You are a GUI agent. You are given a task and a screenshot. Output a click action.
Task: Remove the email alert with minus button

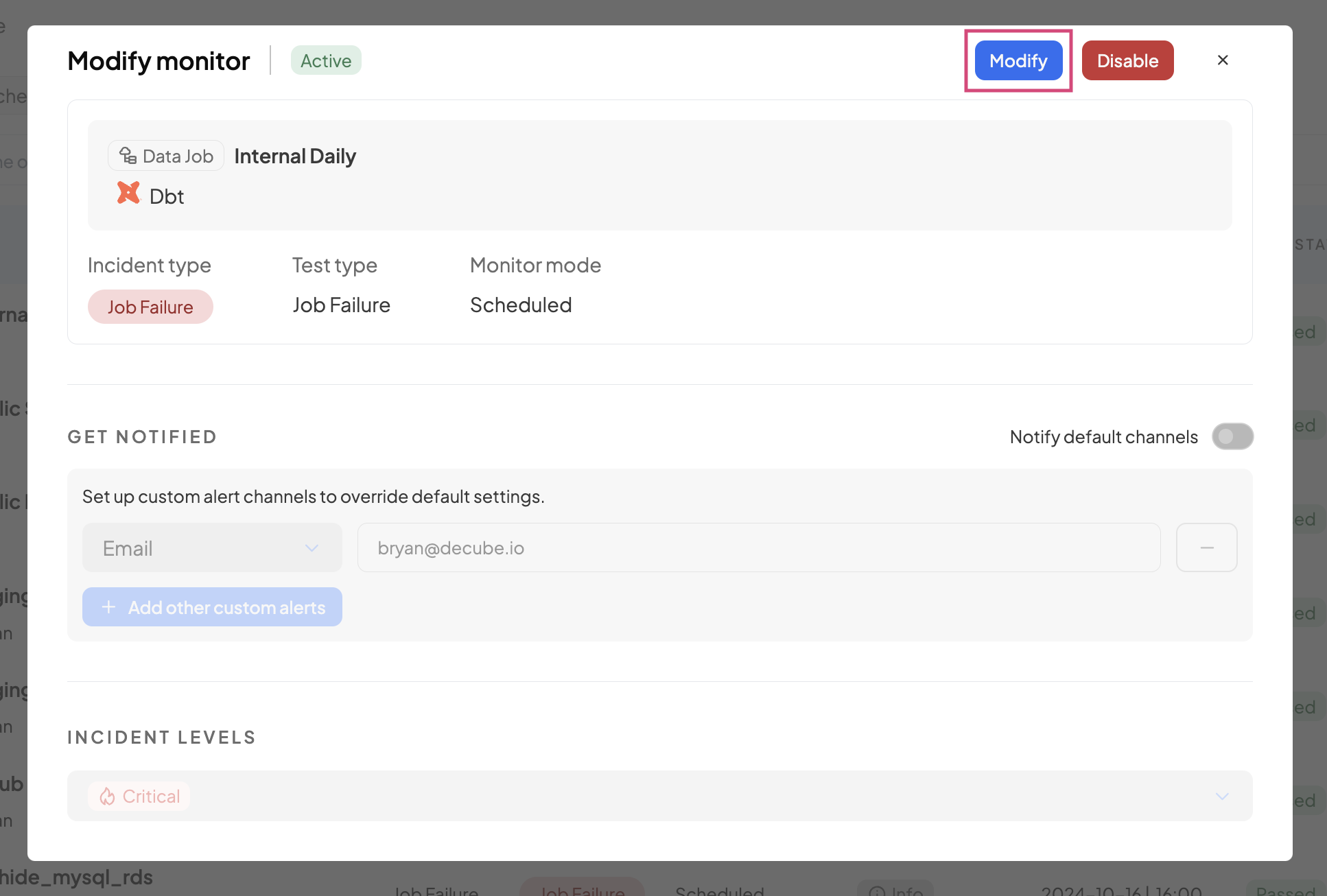pos(1206,547)
